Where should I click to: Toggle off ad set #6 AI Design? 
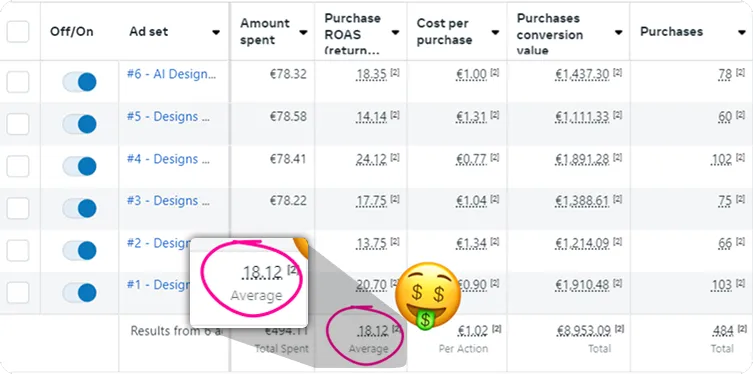pyautogui.click(x=79, y=82)
